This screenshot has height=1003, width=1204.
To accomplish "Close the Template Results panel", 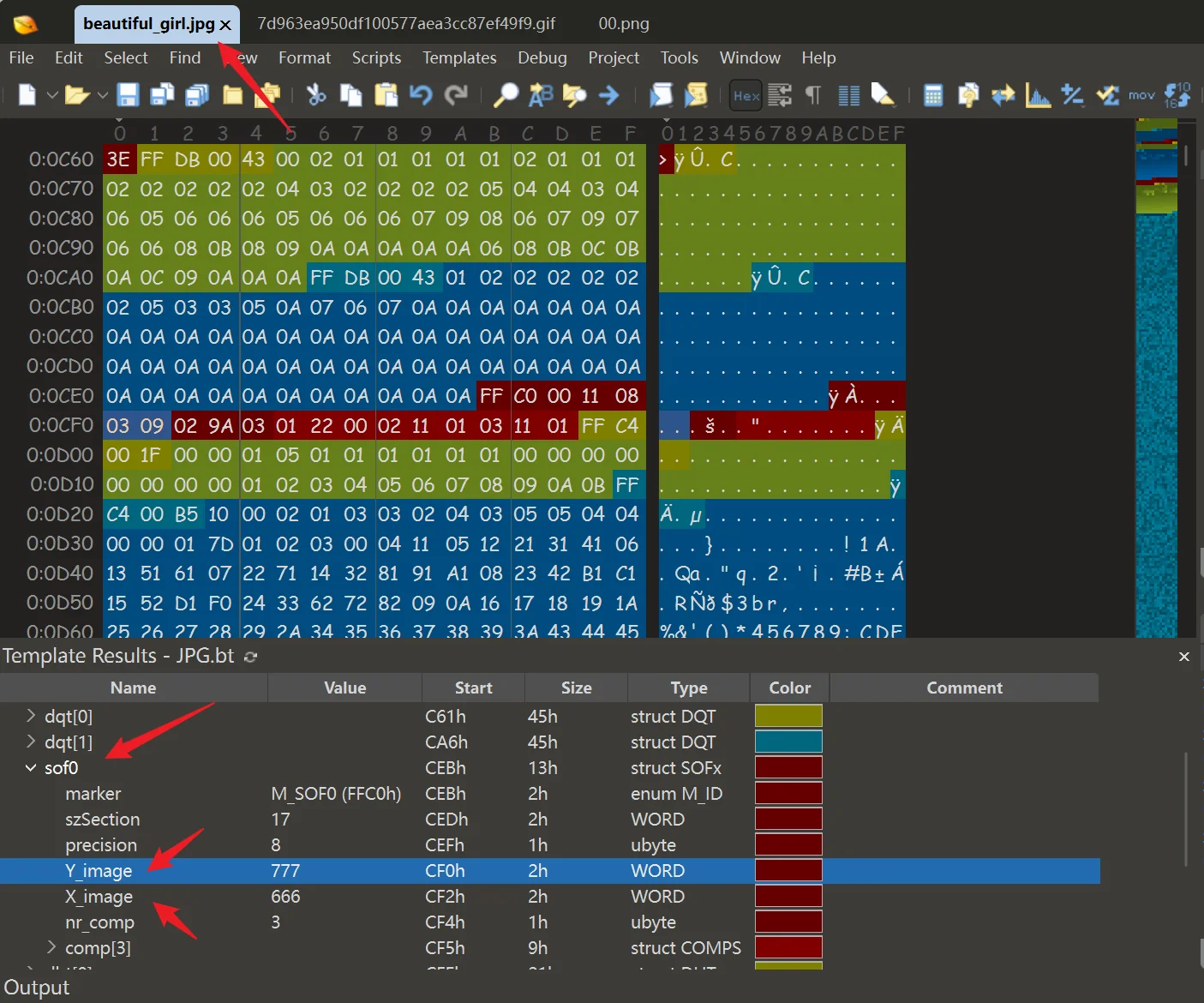I will 1183,657.
